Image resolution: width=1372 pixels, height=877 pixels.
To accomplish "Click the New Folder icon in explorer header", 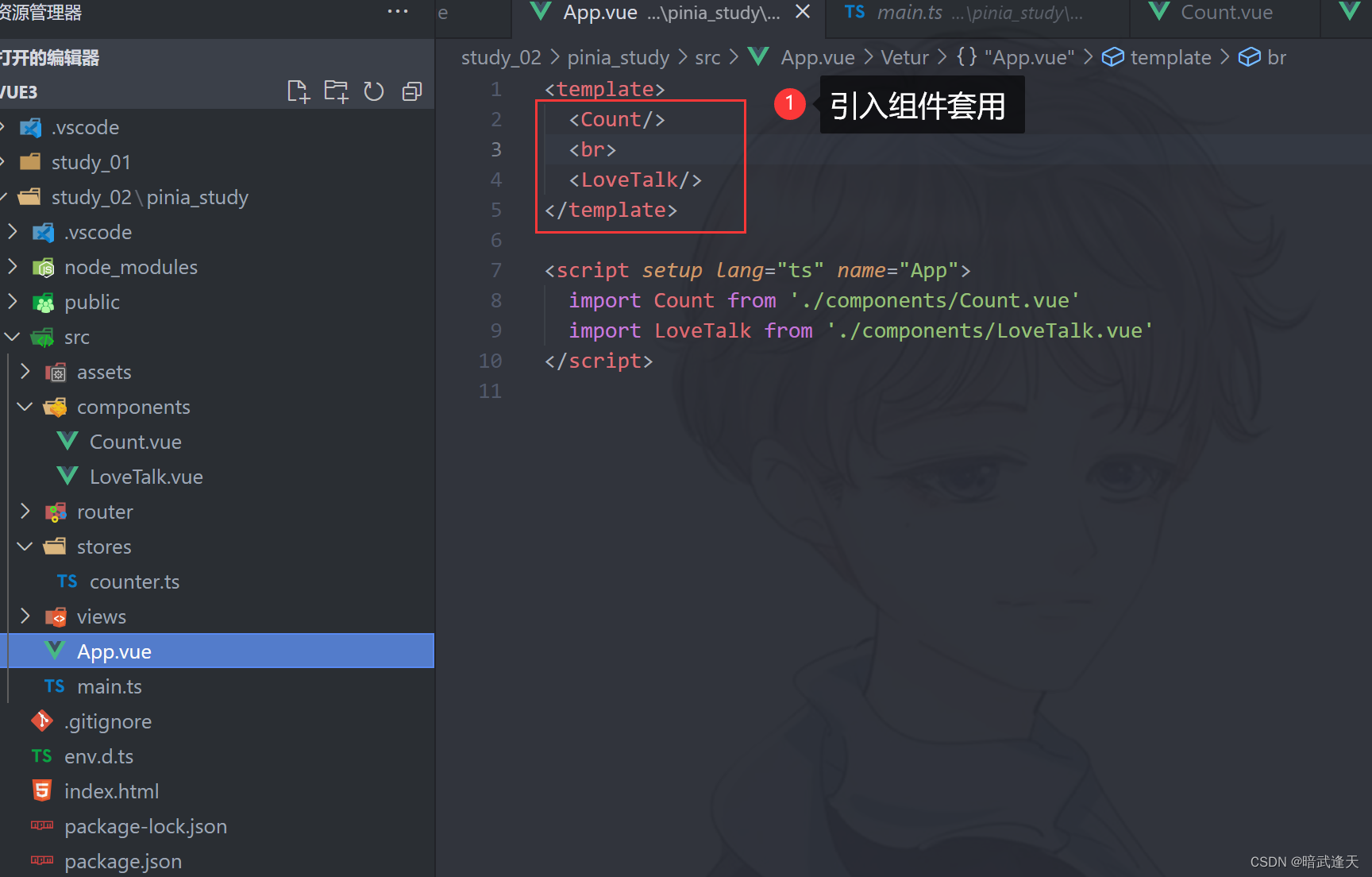I will pos(336,91).
